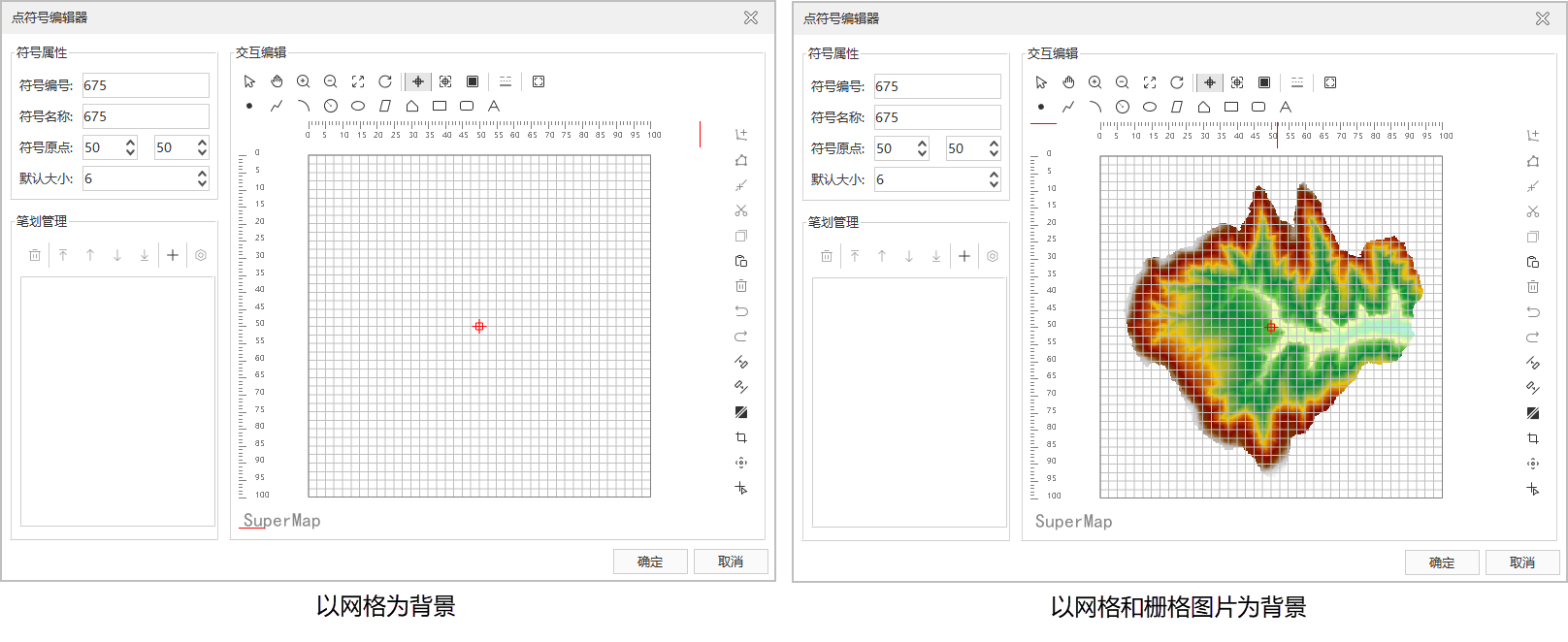Toggle the filled square background button, right editor

click(x=1264, y=82)
